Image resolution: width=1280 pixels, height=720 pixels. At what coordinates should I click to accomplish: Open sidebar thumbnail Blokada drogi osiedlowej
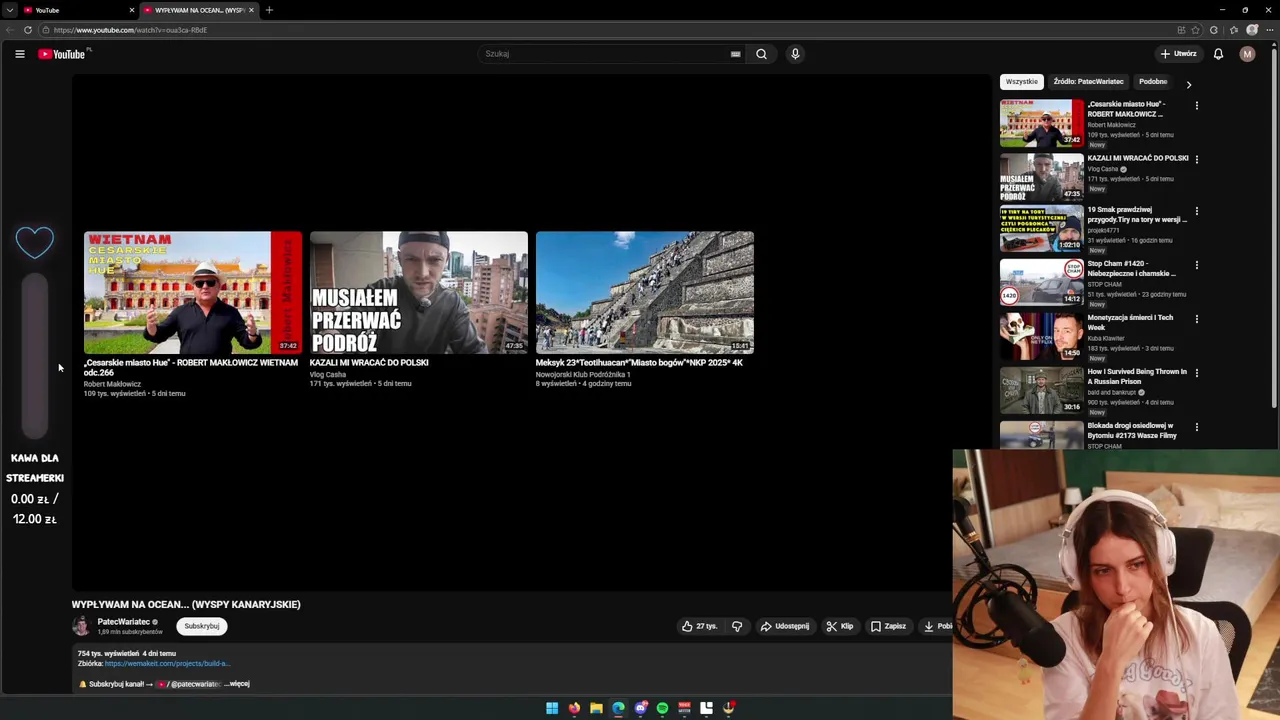tap(1042, 435)
